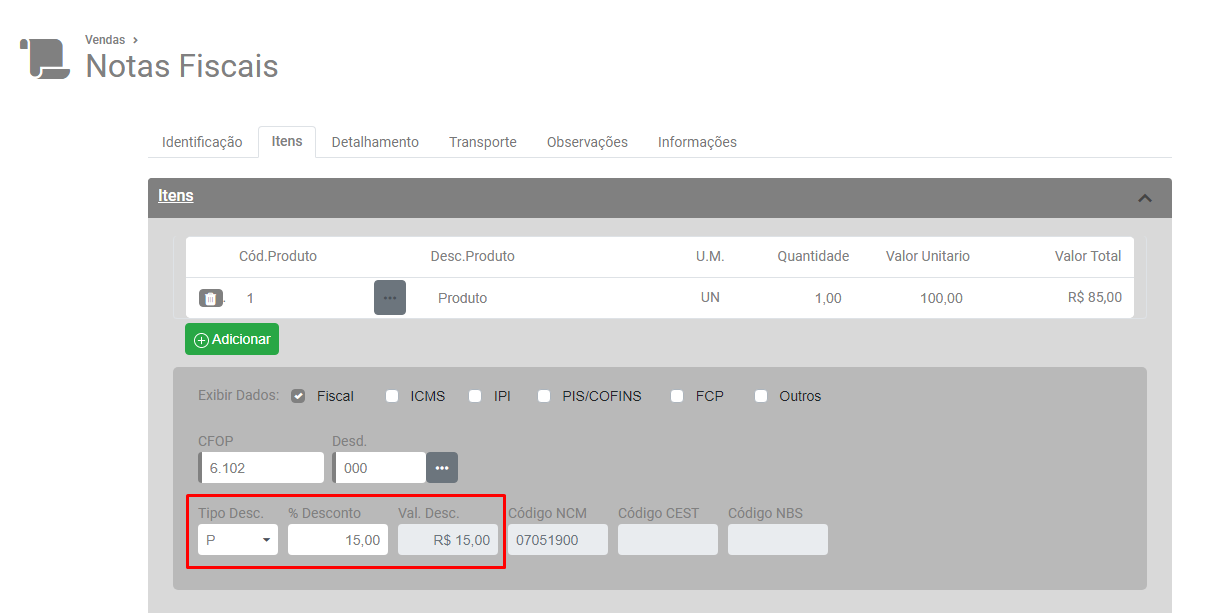Switch to the Identificação tab

(x=202, y=142)
